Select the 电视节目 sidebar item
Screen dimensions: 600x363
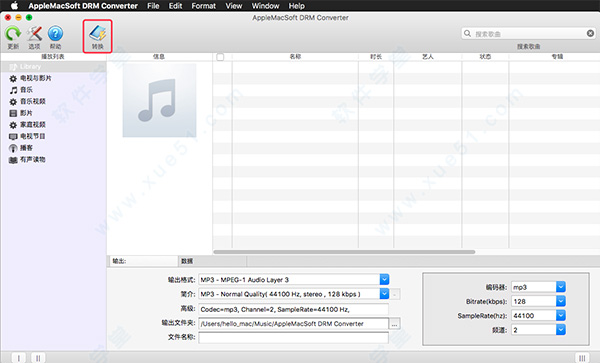33,136
